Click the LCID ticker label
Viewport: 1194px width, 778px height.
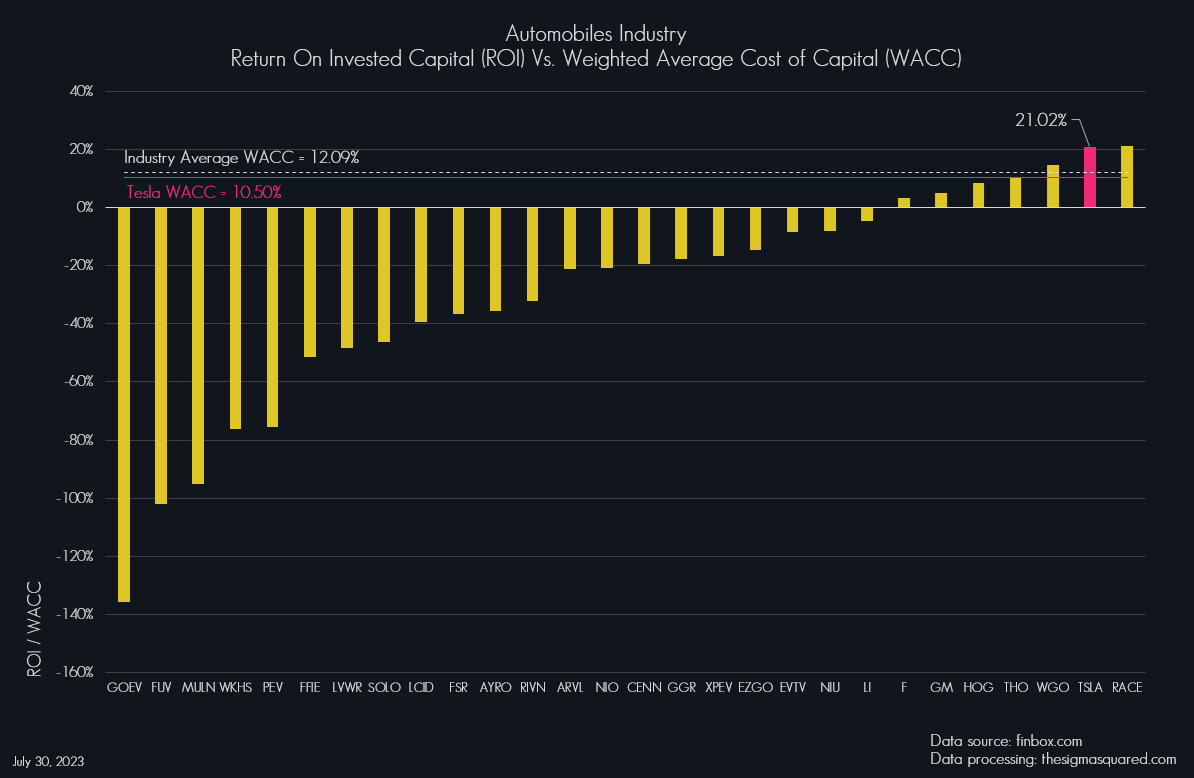click(421, 688)
